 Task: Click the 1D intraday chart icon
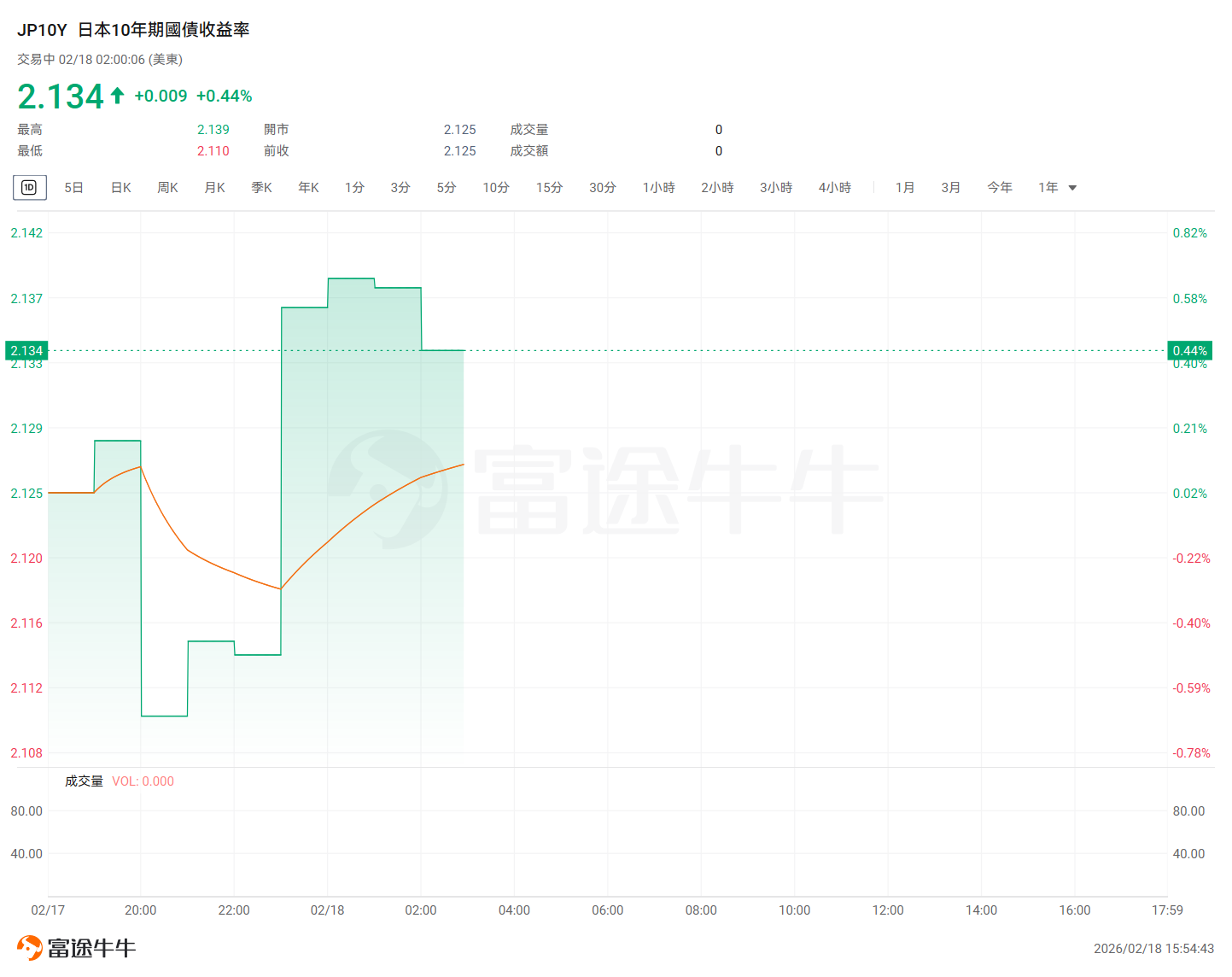tap(29, 188)
